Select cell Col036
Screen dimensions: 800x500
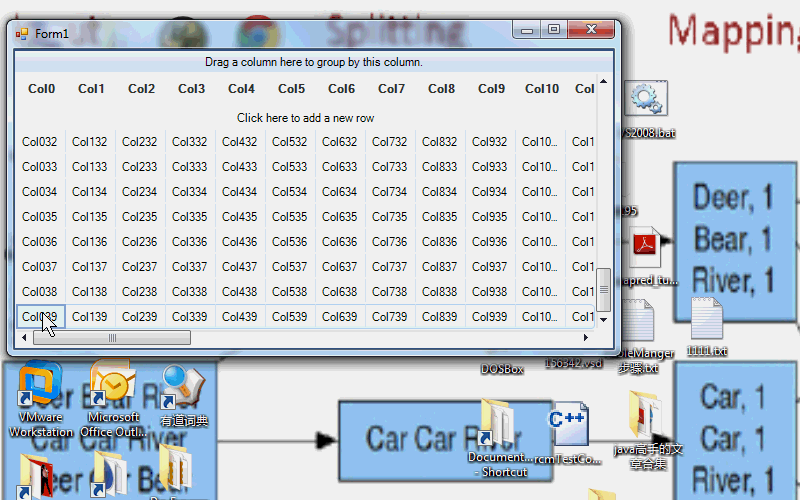[39, 241]
